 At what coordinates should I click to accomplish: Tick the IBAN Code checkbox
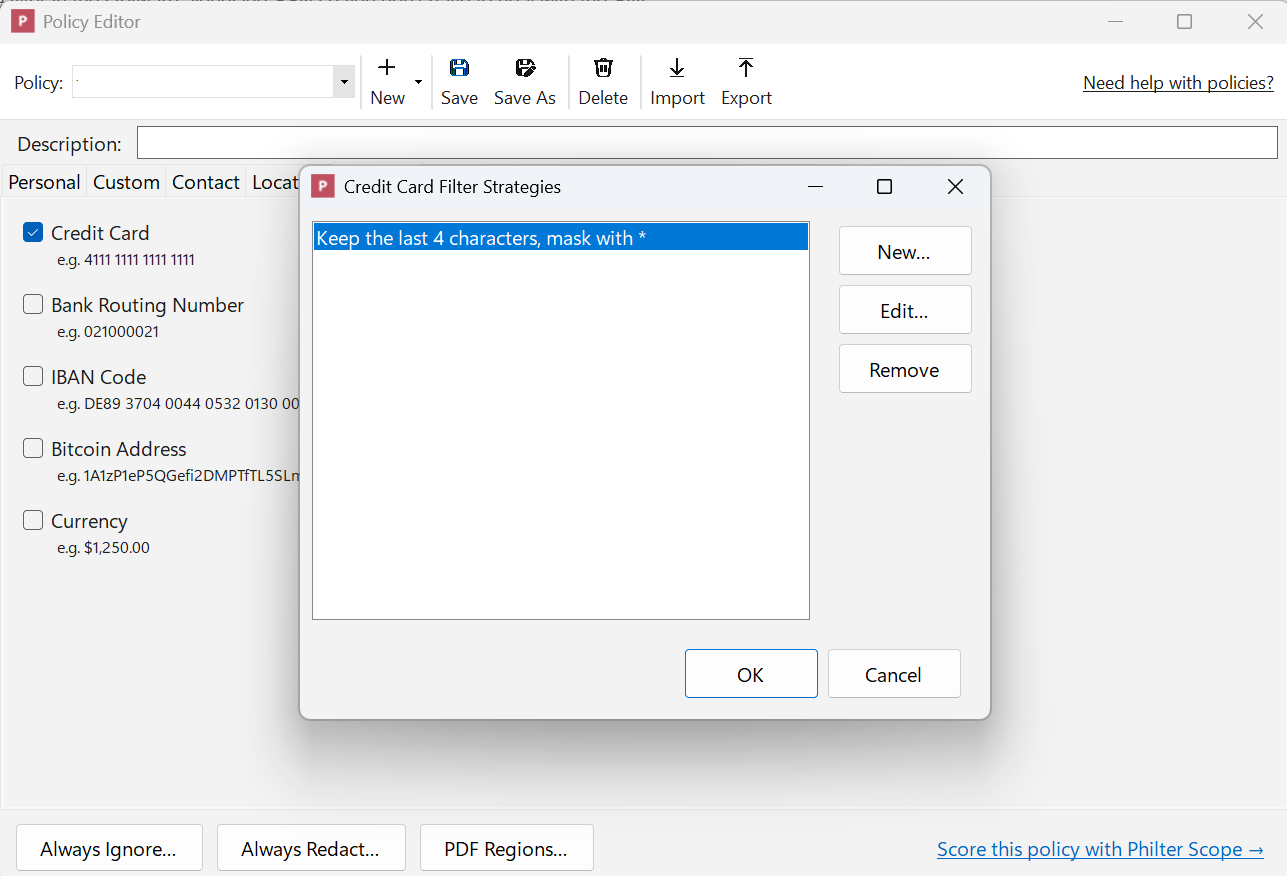click(33, 377)
